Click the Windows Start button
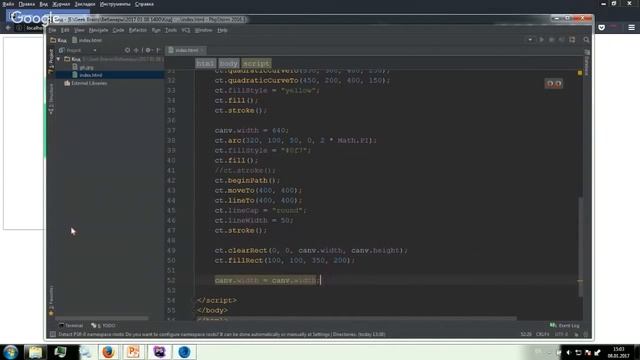 pyautogui.click(x=11, y=352)
